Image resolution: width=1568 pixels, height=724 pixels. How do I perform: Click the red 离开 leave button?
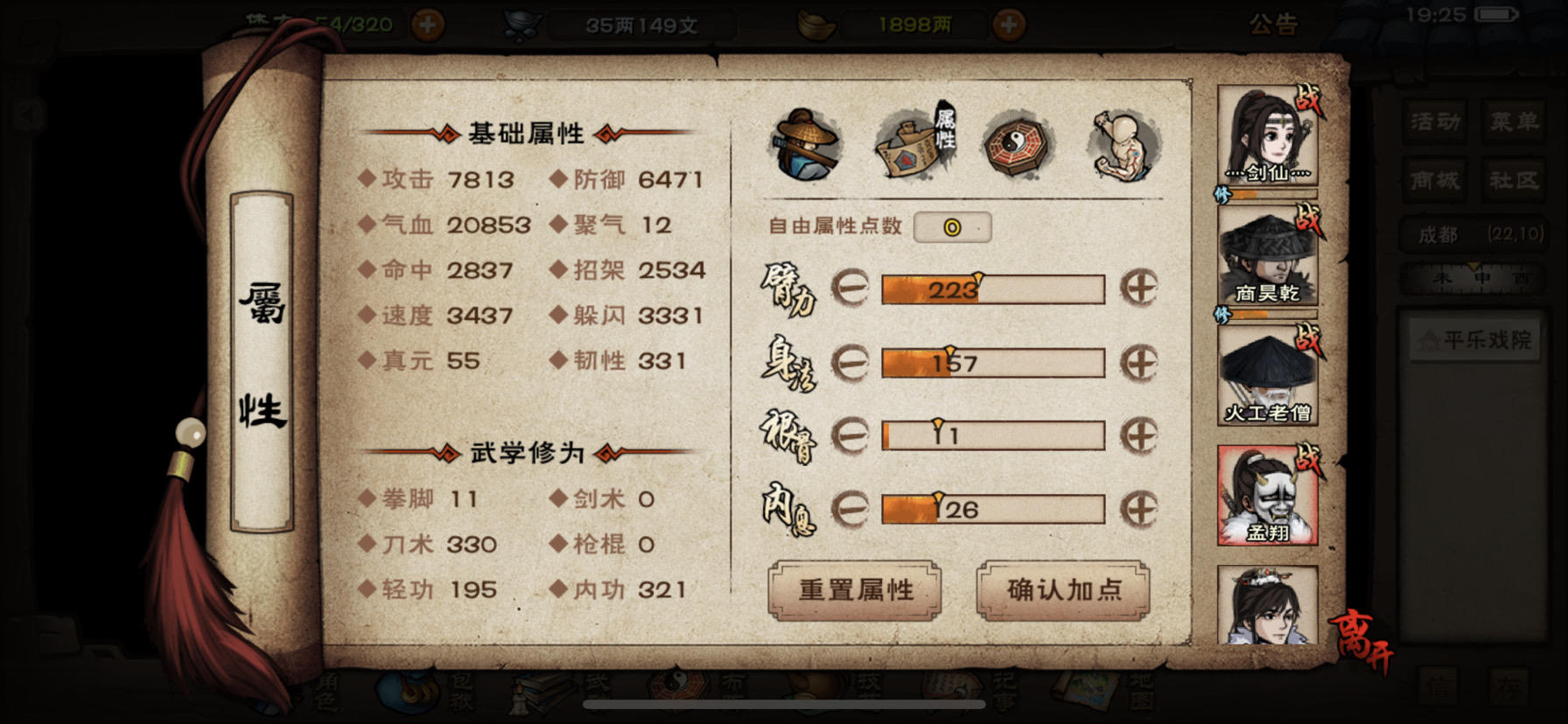pyautogui.click(x=1361, y=642)
